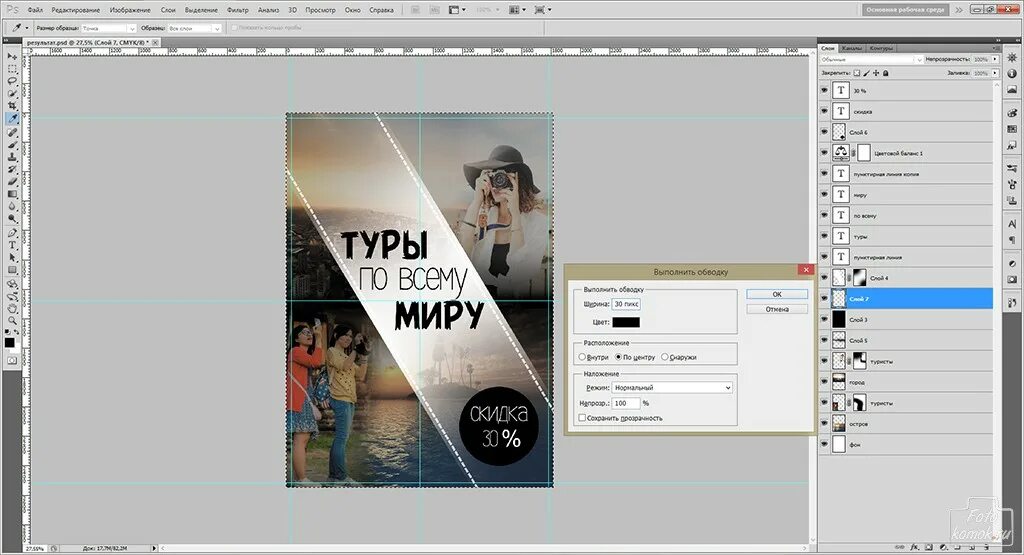Toggle Quick Mask mode icon

click(x=12, y=360)
